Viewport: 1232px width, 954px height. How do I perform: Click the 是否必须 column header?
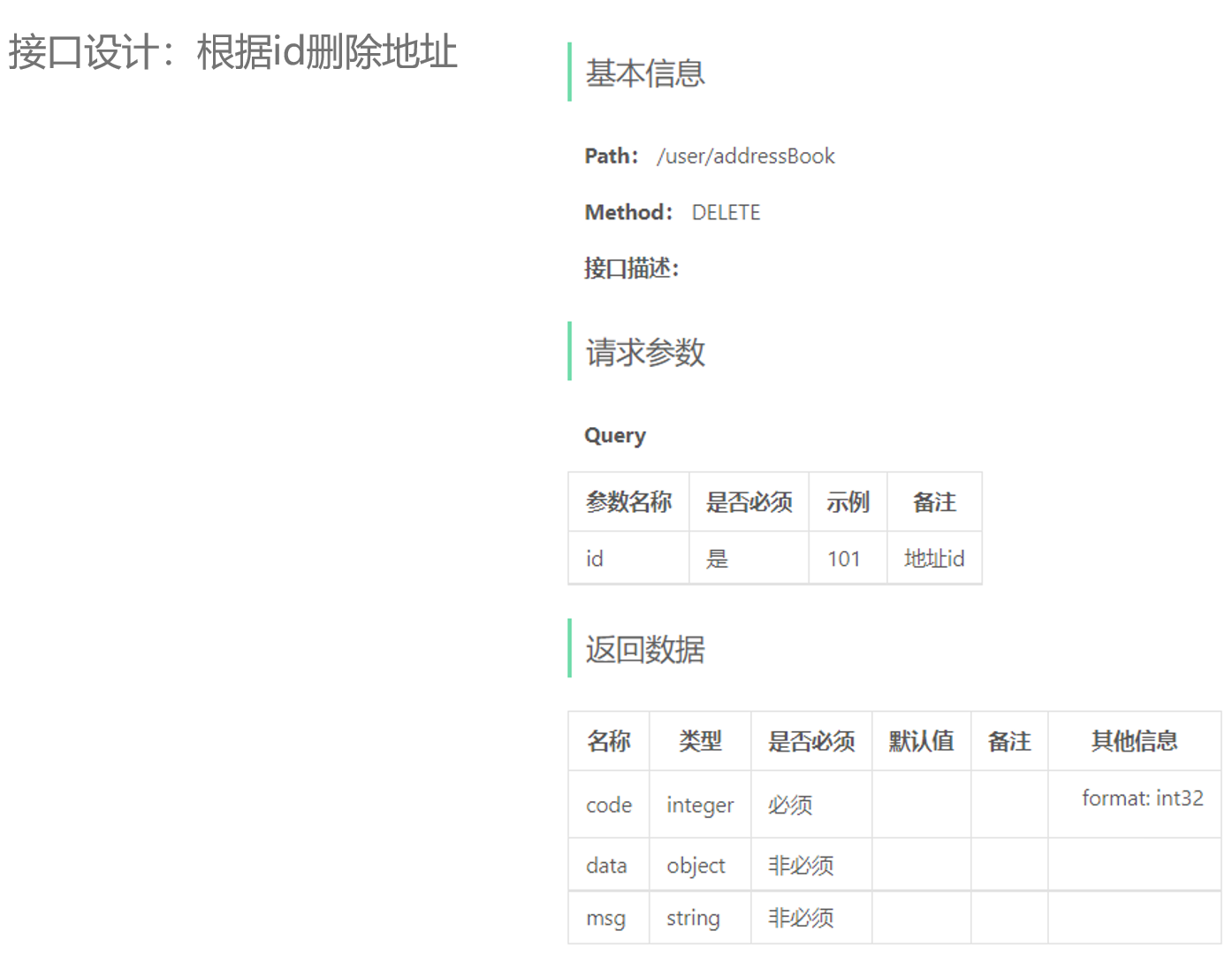749,502
